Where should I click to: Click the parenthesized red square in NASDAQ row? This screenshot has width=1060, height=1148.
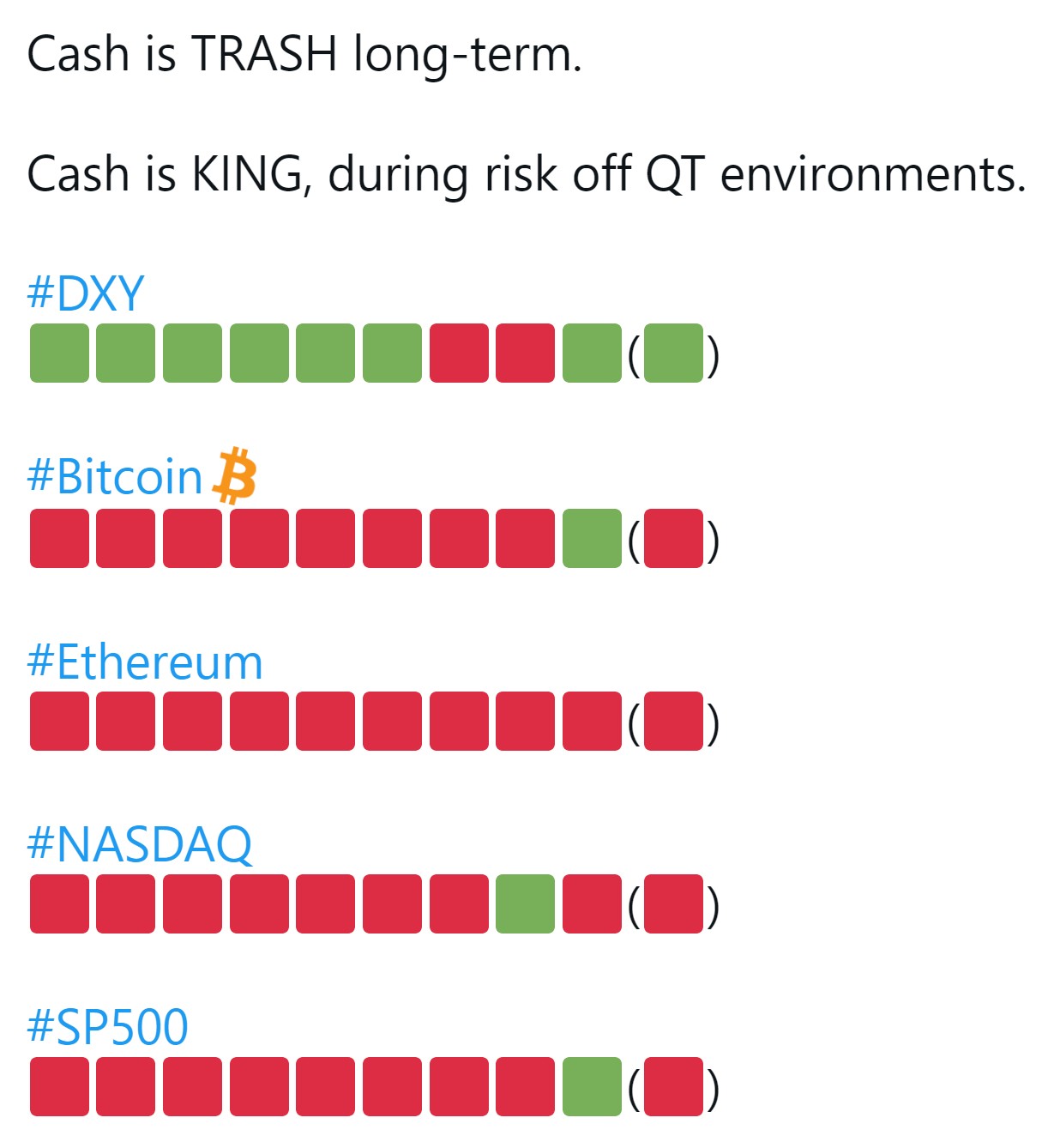(x=674, y=903)
